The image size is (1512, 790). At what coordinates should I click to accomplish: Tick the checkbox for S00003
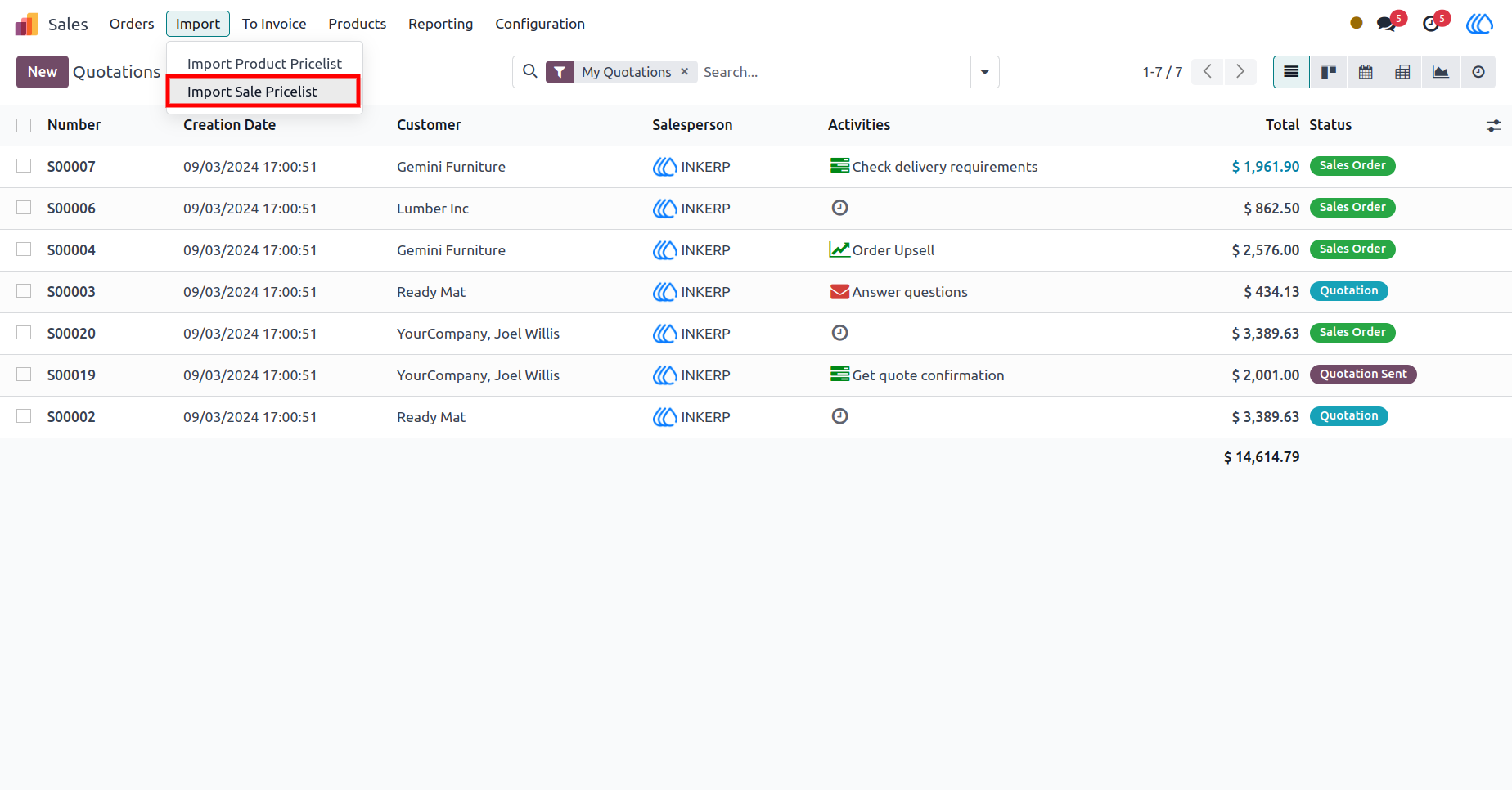click(x=24, y=291)
